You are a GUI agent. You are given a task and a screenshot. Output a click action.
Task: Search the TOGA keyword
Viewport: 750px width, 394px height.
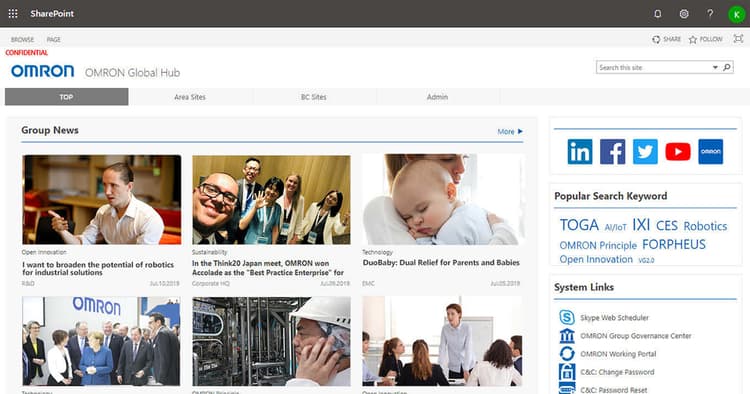[579, 225]
